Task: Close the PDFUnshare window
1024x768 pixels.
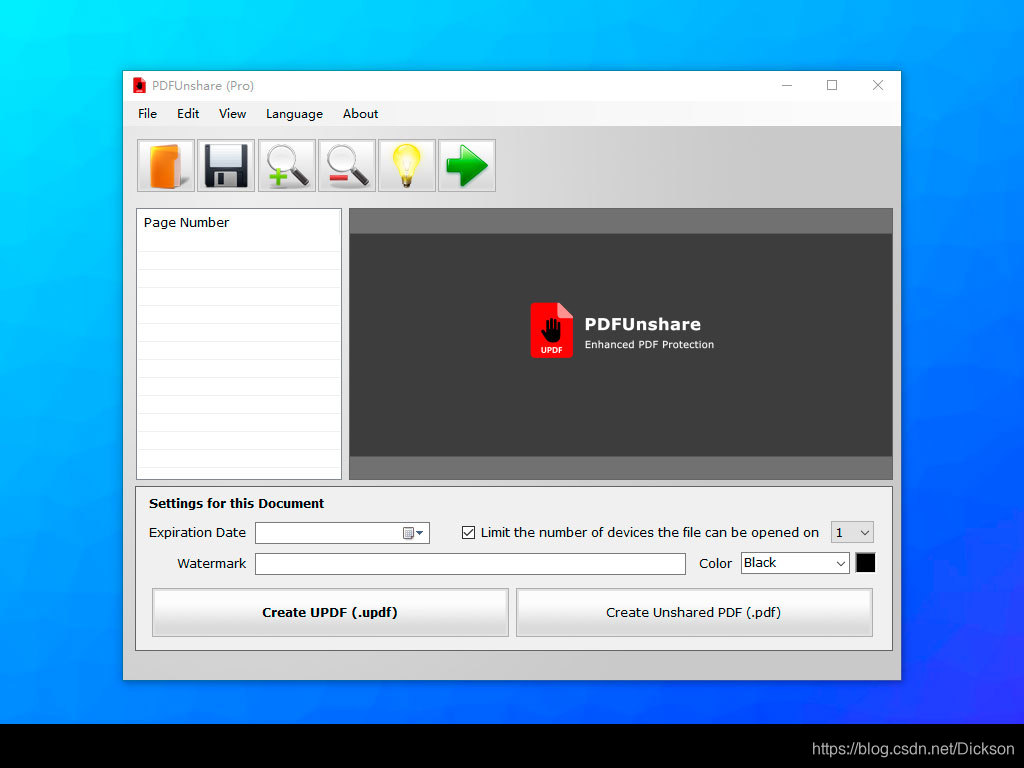Action: coord(878,86)
